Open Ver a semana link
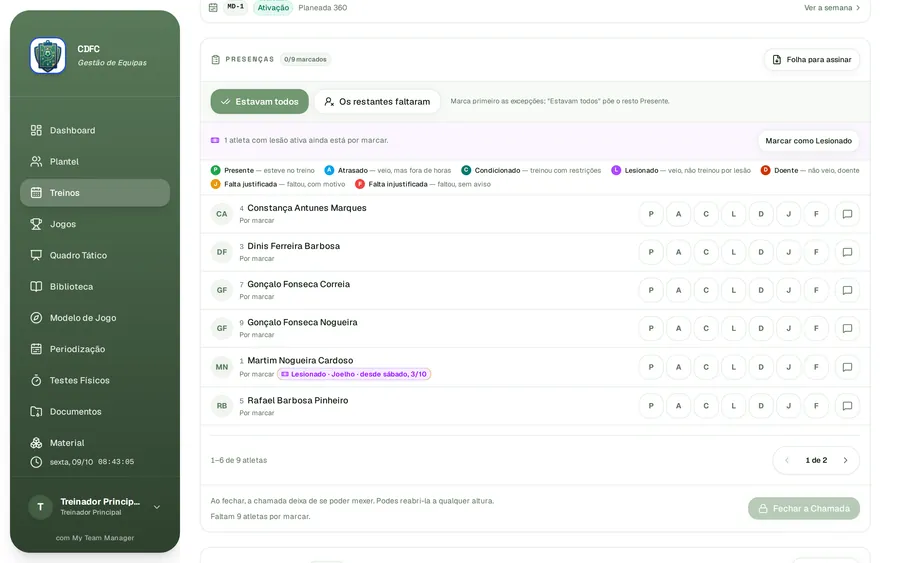Viewport: 900px width, 563px height. tap(832, 8)
